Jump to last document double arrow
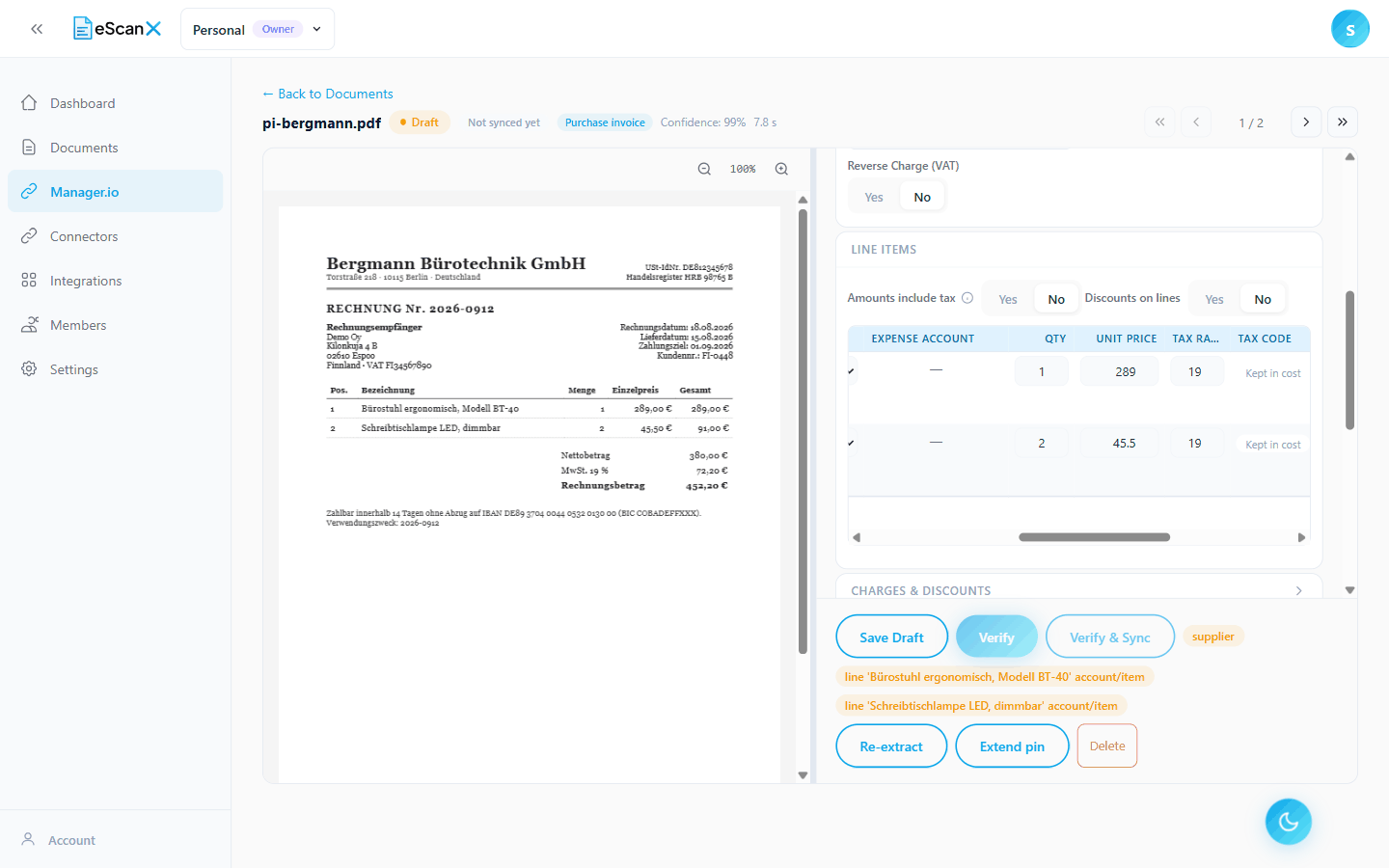Viewport: 1389px width, 868px height. pyautogui.click(x=1343, y=122)
